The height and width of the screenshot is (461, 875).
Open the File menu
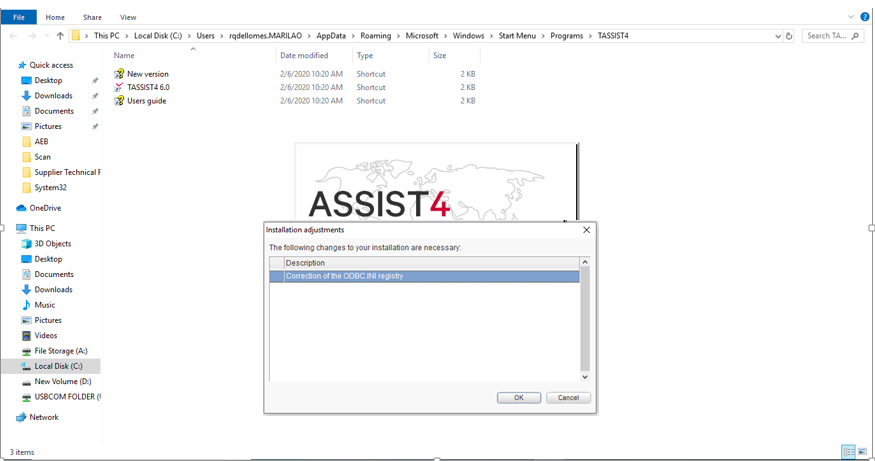pos(19,17)
